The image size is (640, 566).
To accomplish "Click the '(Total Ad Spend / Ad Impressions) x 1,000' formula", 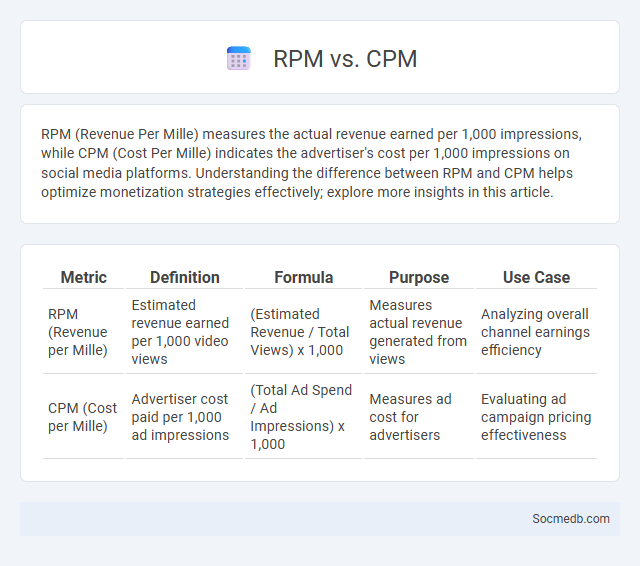I will [301, 417].
